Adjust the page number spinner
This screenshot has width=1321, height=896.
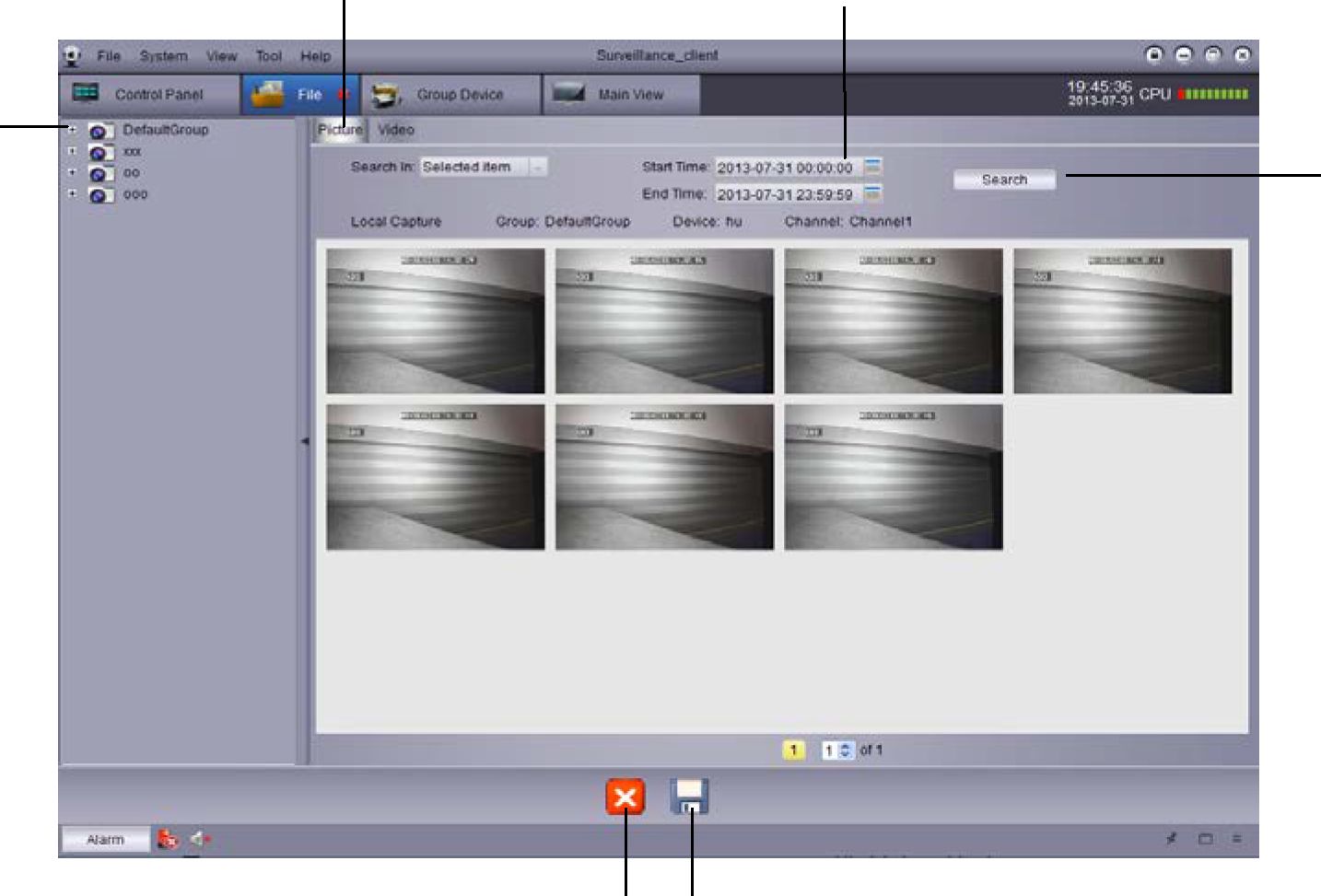845,751
